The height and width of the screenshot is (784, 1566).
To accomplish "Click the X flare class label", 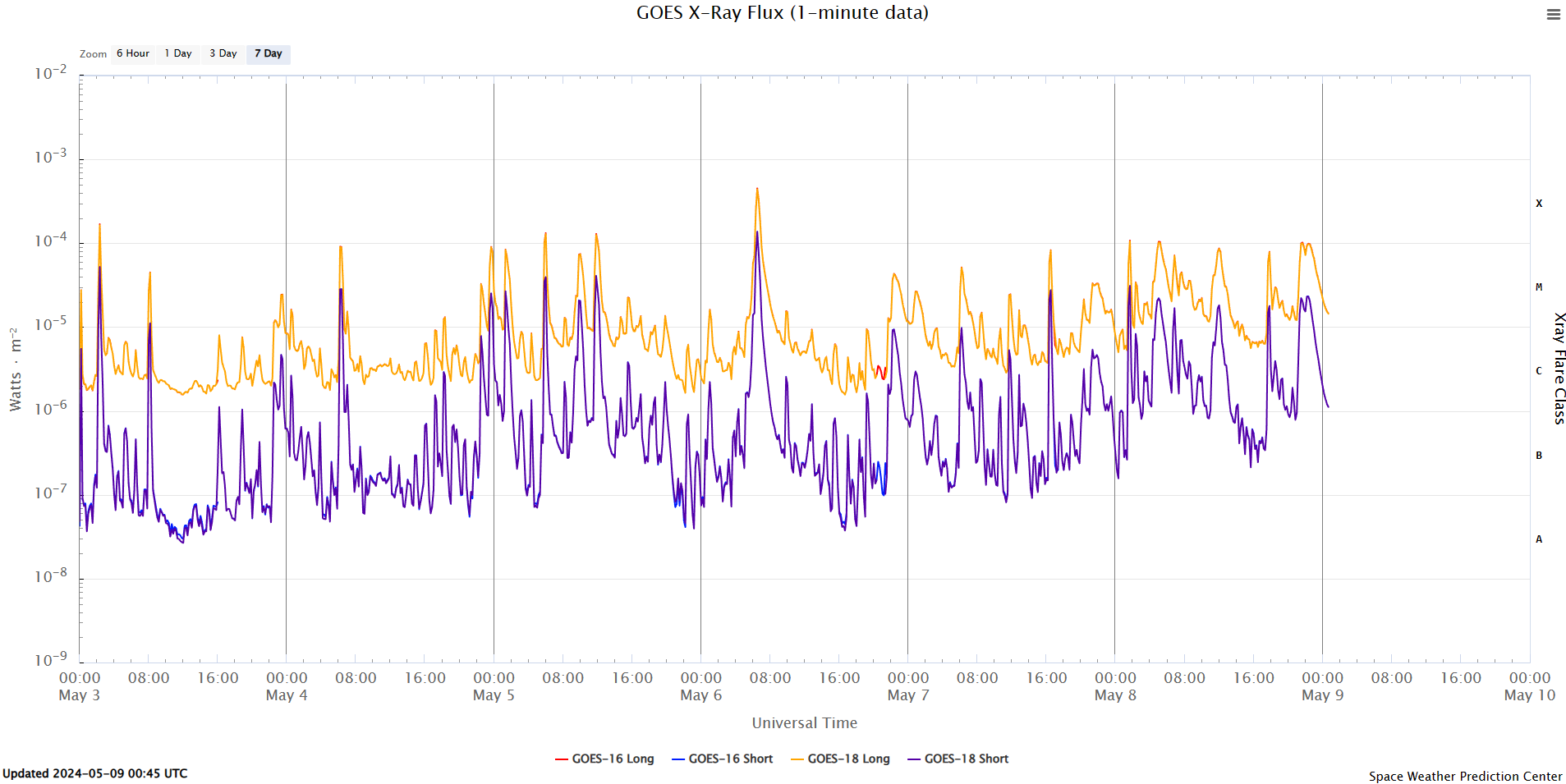I will pyautogui.click(x=1539, y=204).
